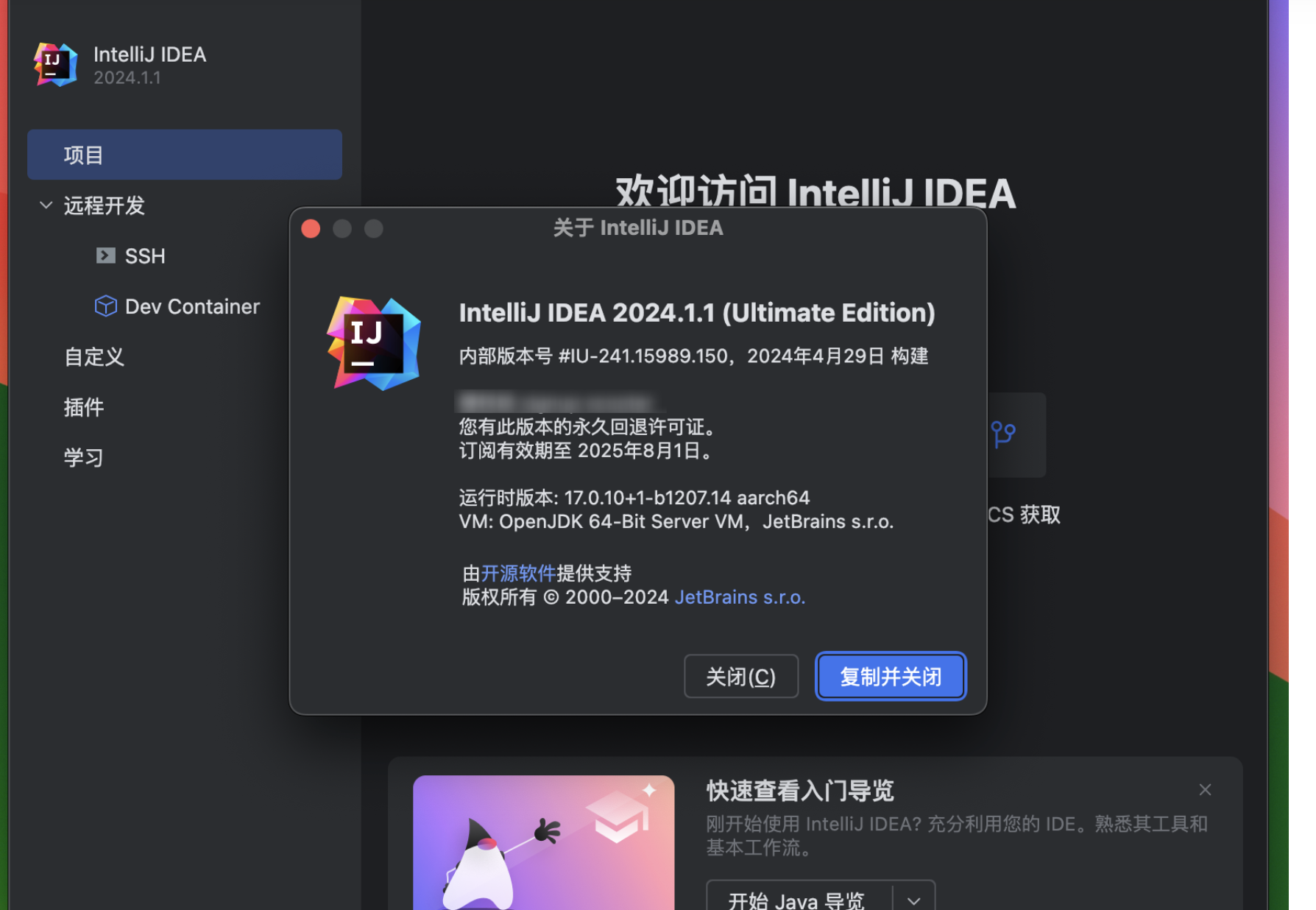This screenshot has width=1316, height=910.
Task: Click the 复制并关闭 button
Action: 891,676
